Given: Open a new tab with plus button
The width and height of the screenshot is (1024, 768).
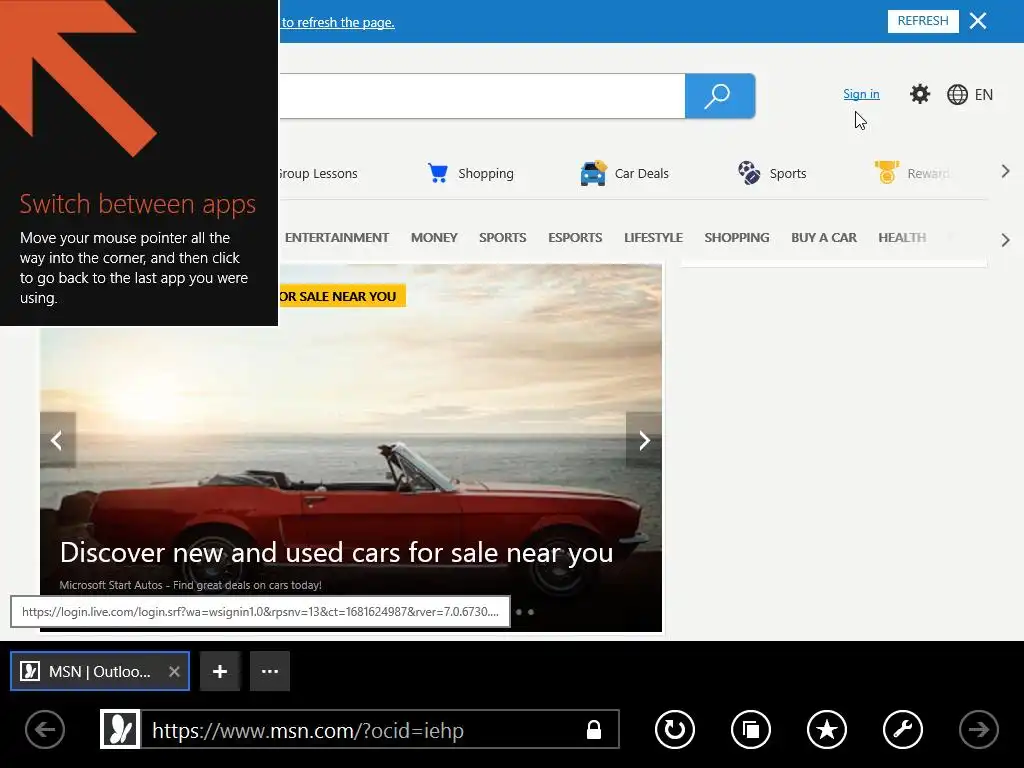Looking at the screenshot, I should pos(220,671).
